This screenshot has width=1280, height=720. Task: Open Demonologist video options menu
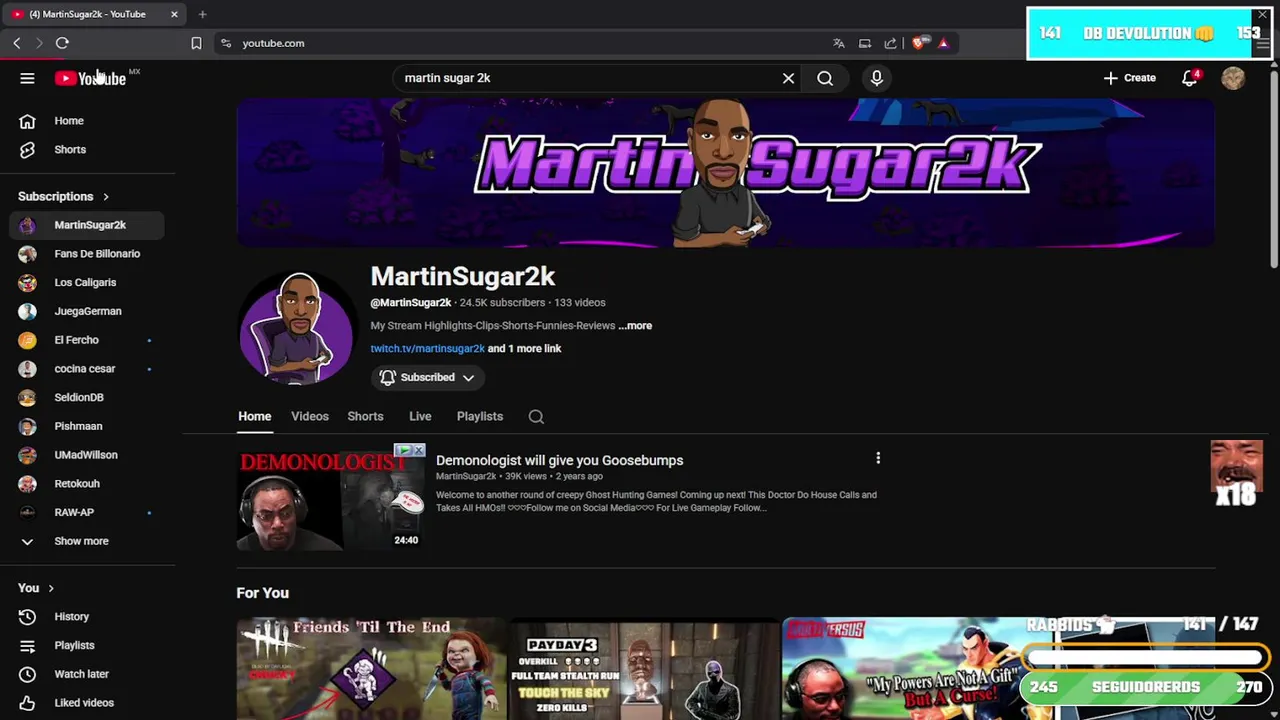878,458
